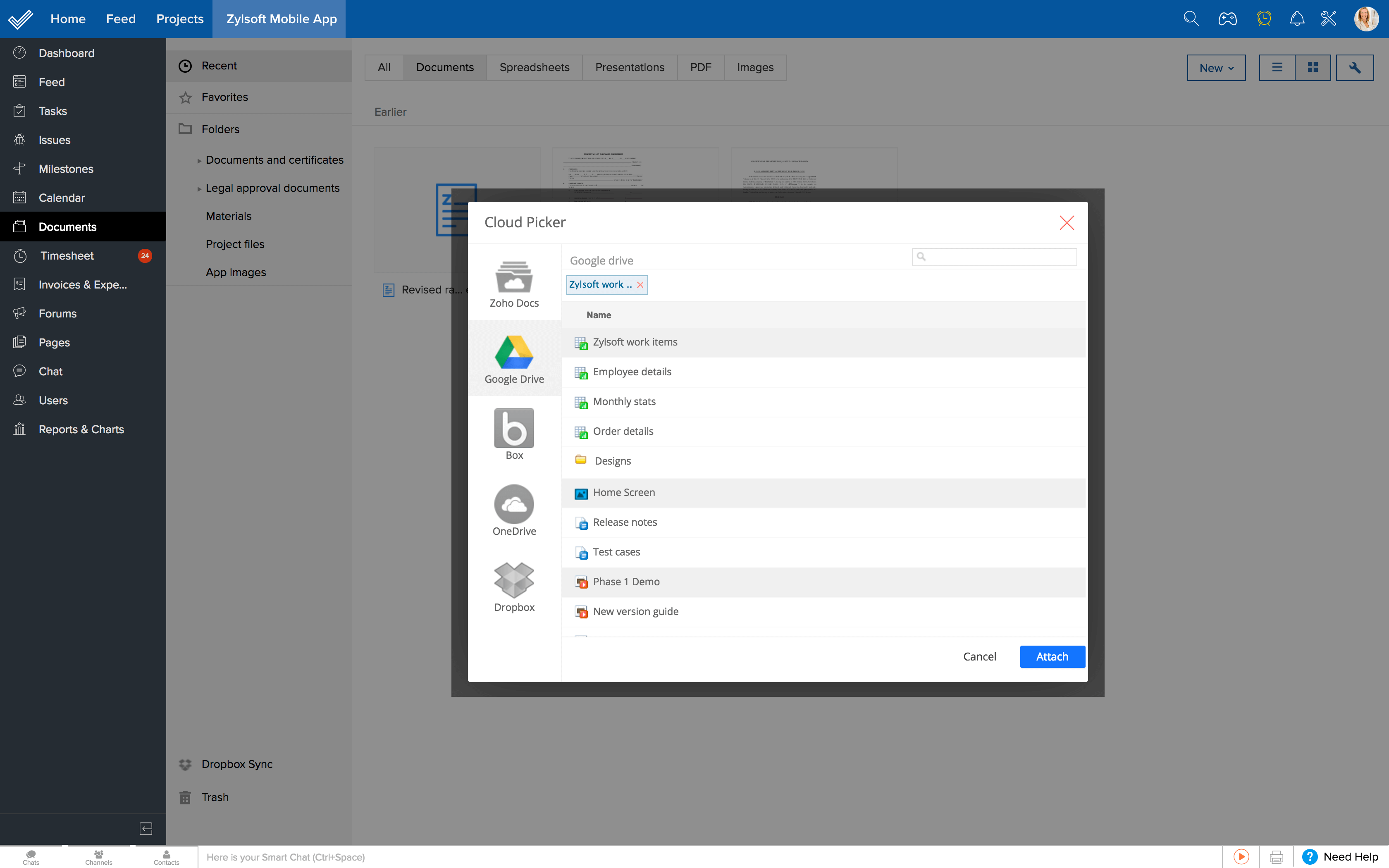Cancel the Cloud Picker dialog
Viewport: 1389px width, 868px height.
[x=980, y=656]
